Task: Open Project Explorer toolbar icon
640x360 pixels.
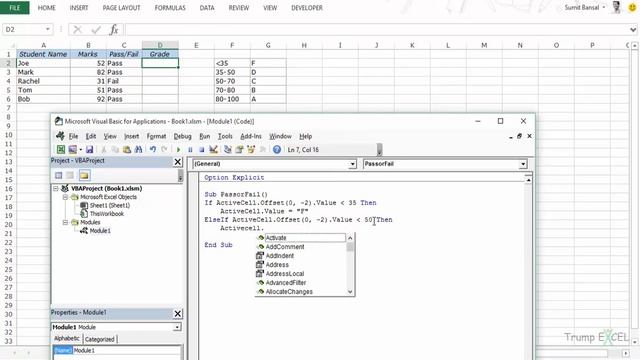Action: pos(228,150)
